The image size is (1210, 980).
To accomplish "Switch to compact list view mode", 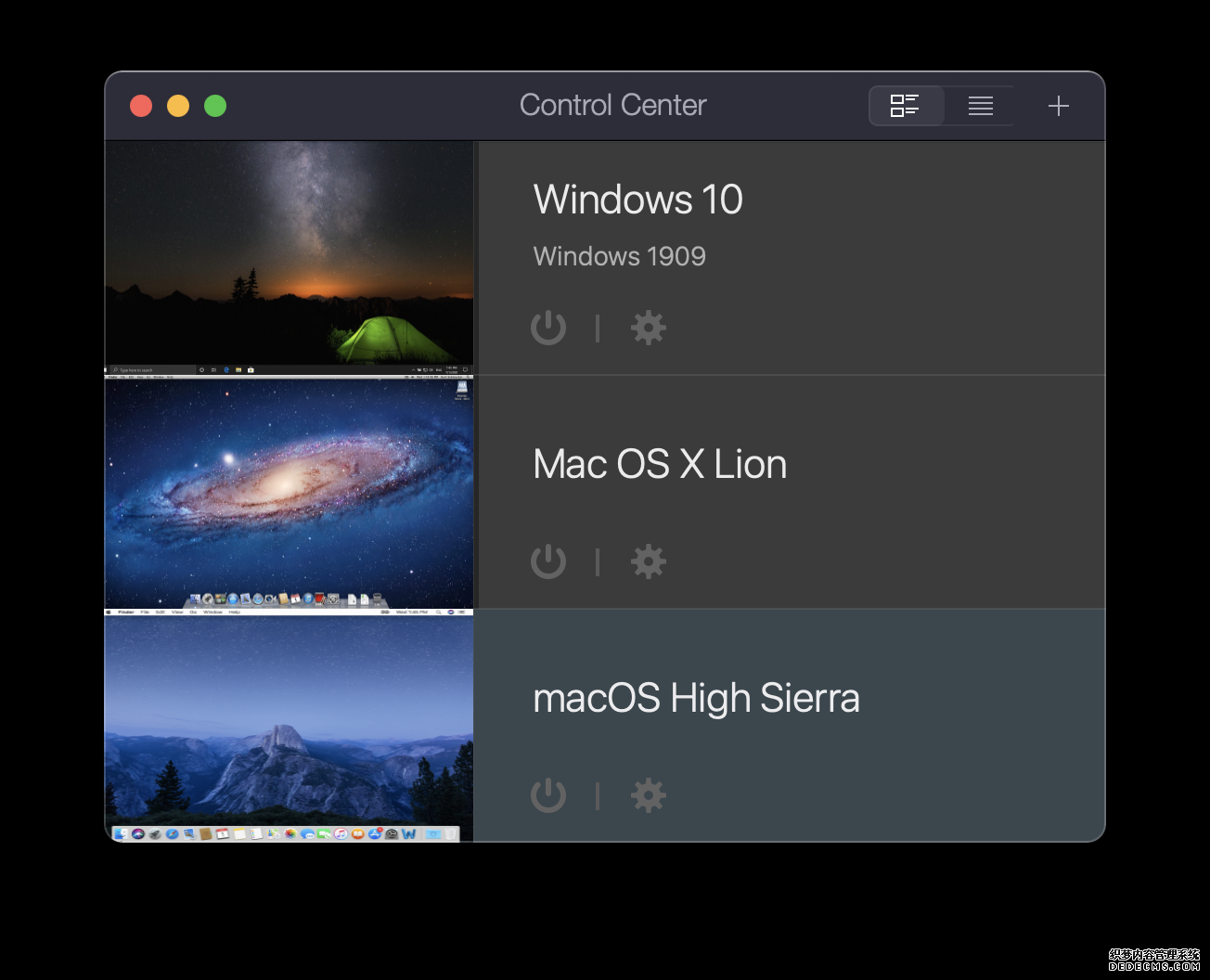I will 981,106.
